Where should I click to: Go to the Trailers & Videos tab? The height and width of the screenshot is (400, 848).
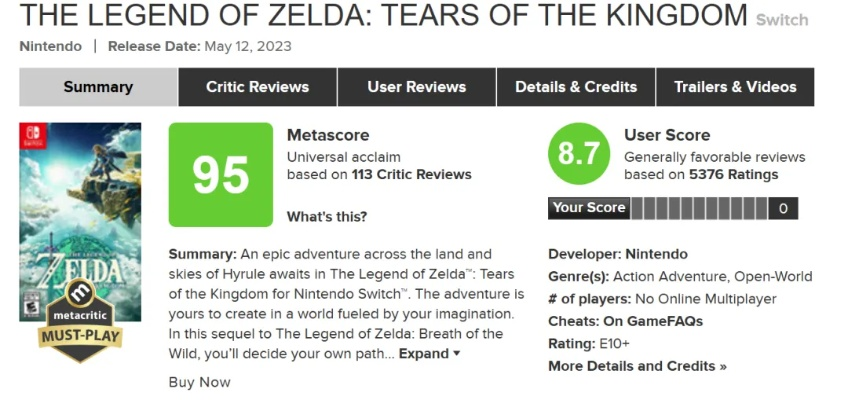point(735,87)
